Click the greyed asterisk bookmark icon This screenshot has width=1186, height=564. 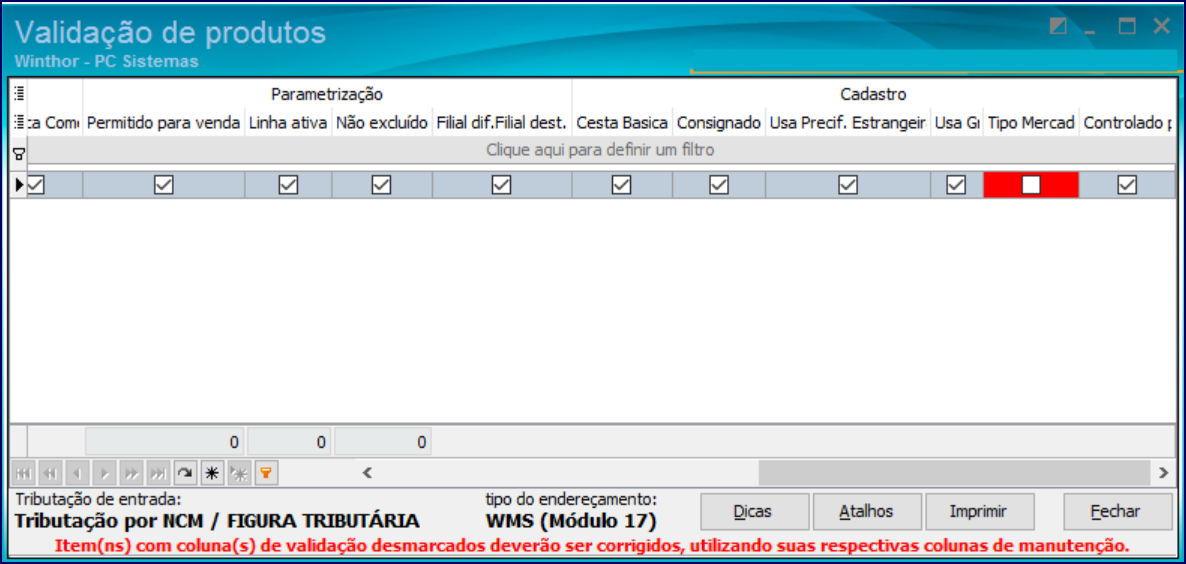click(x=238, y=474)
